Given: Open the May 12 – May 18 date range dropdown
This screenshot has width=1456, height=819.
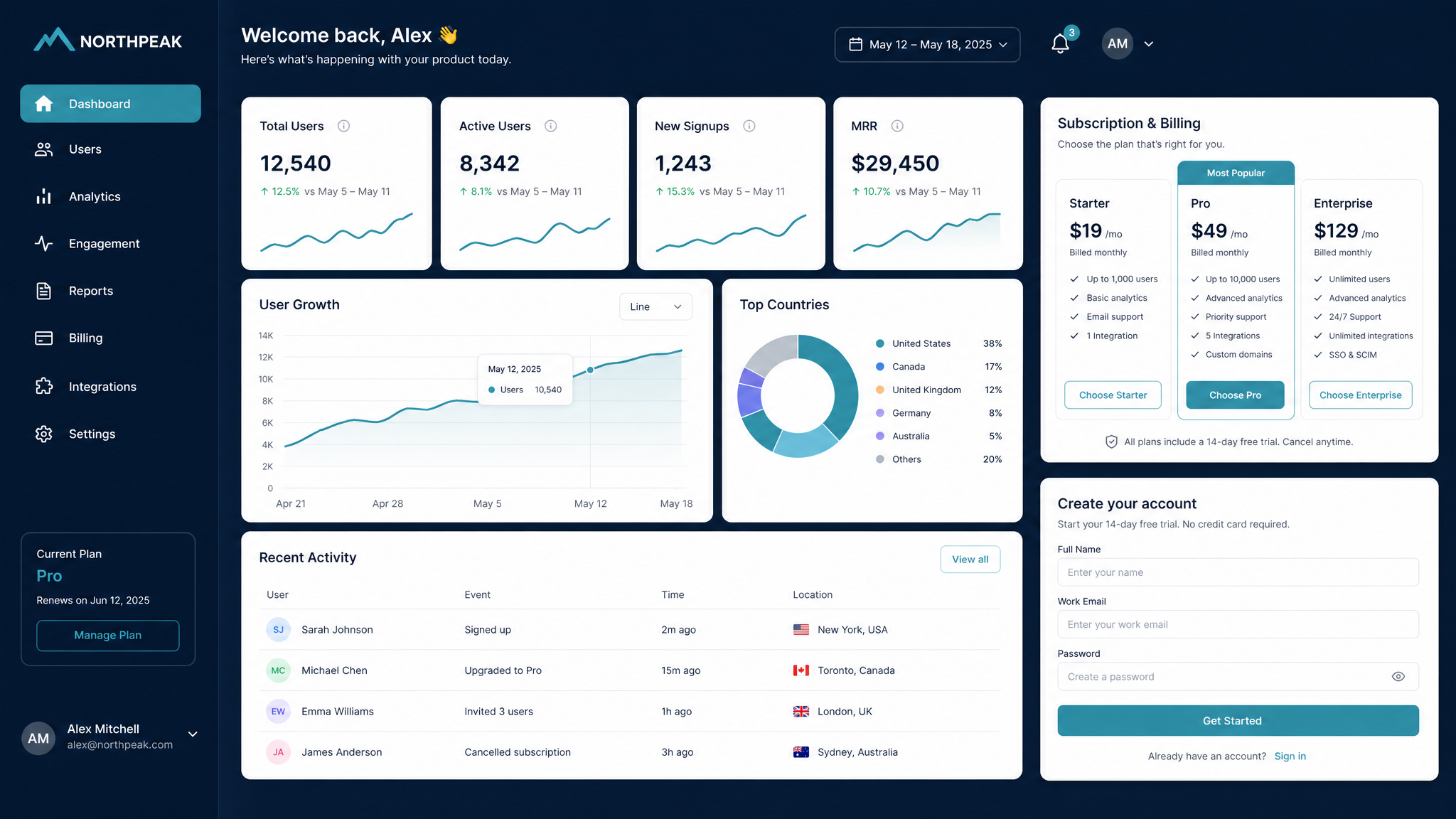Looking at the screenshot, I should (927, 44).
